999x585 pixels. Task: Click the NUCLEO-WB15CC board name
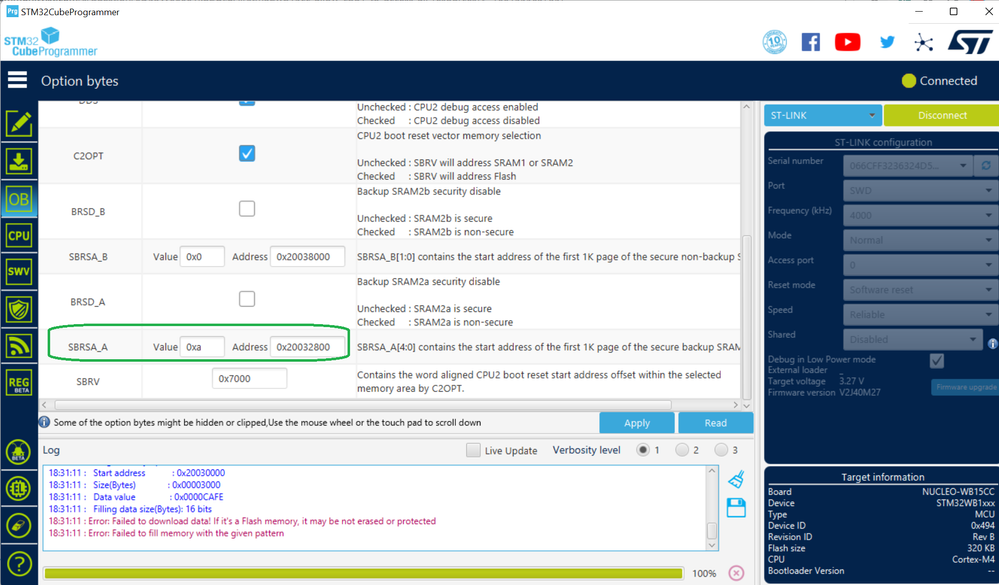coord(958,491)
